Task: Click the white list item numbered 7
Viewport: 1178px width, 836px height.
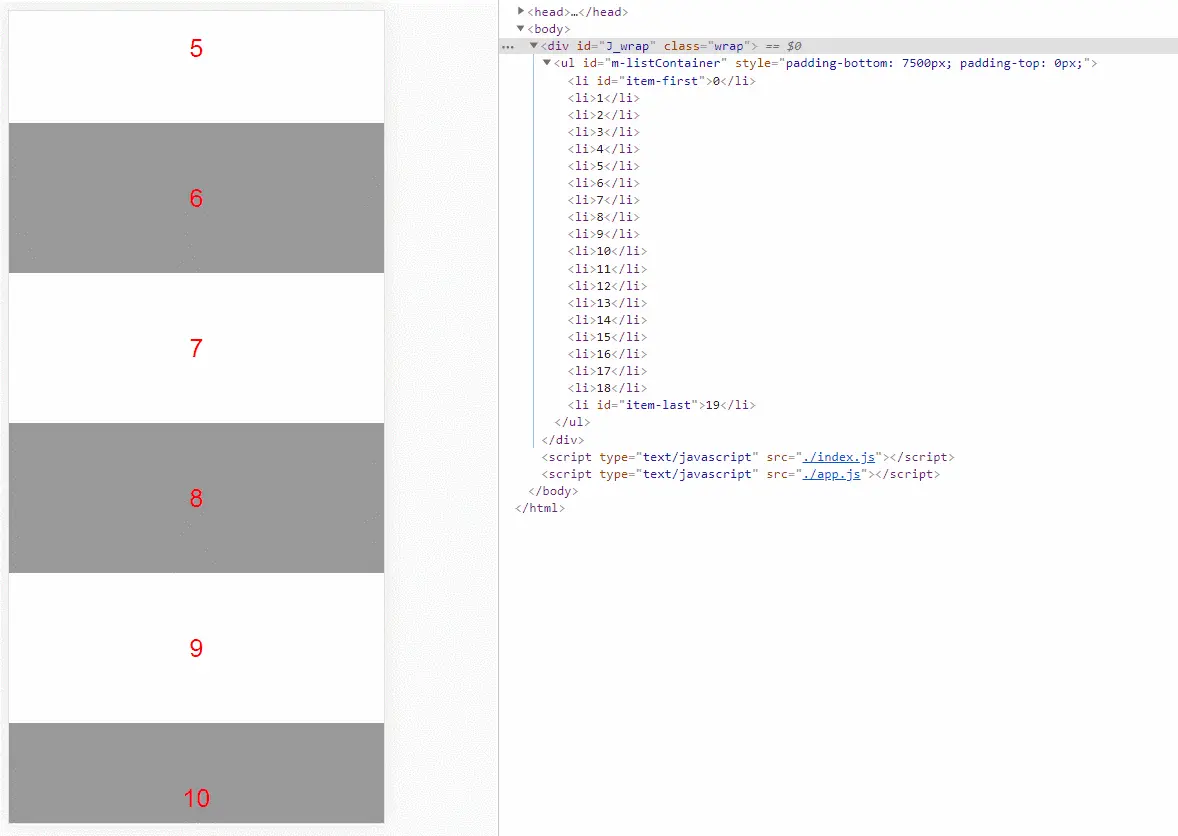Action: click(196, 348)
